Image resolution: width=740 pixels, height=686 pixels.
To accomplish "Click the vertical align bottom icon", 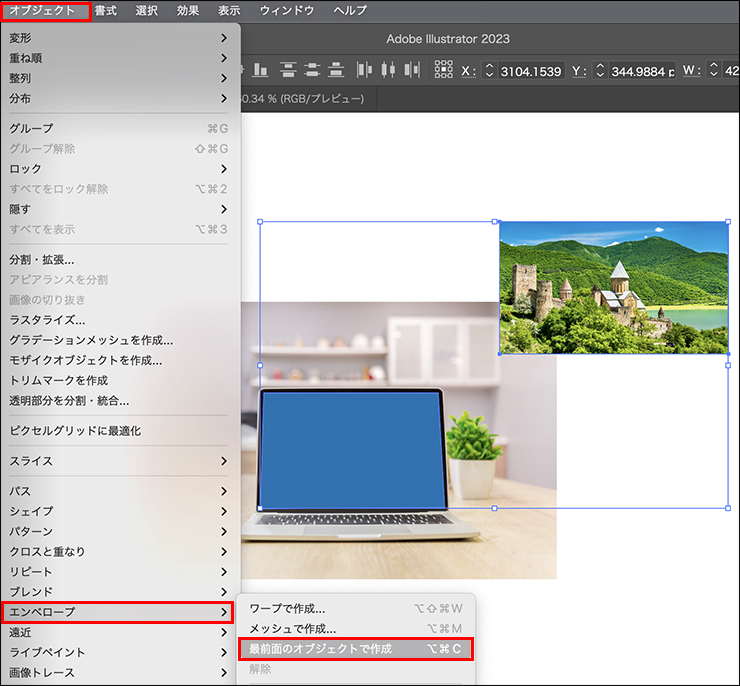I will [x=260, y=70].
